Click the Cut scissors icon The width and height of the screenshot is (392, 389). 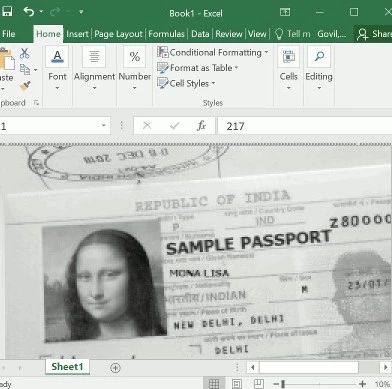coord(24,53)
